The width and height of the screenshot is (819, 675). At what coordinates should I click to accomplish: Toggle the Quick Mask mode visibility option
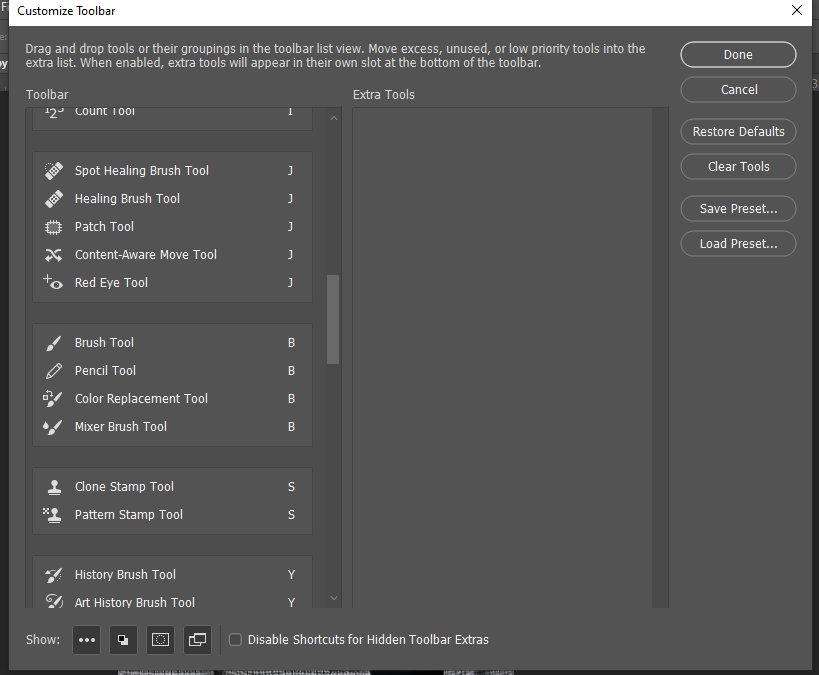click(x=160, y=640)
